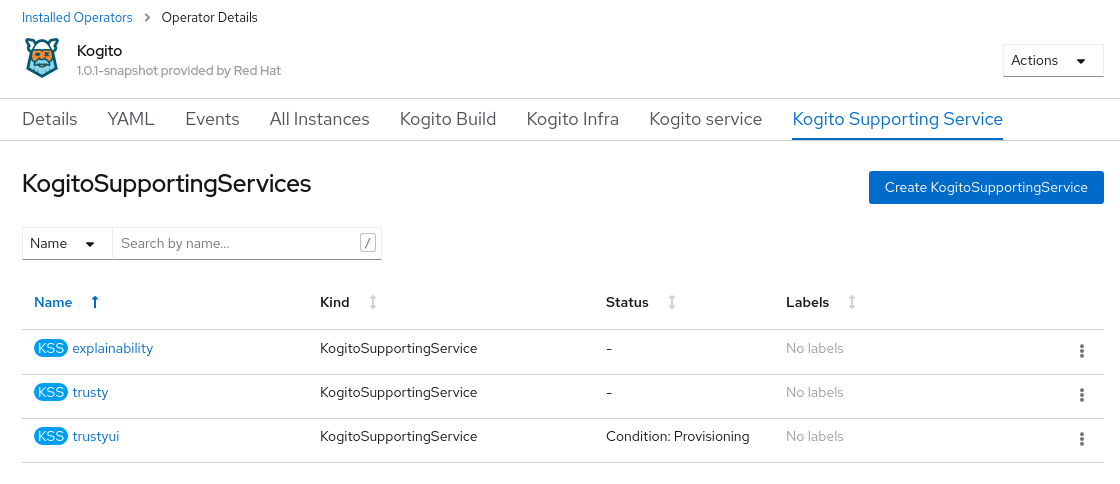
Task: Click the Name column sort arrow
Action: coord(95,302)
